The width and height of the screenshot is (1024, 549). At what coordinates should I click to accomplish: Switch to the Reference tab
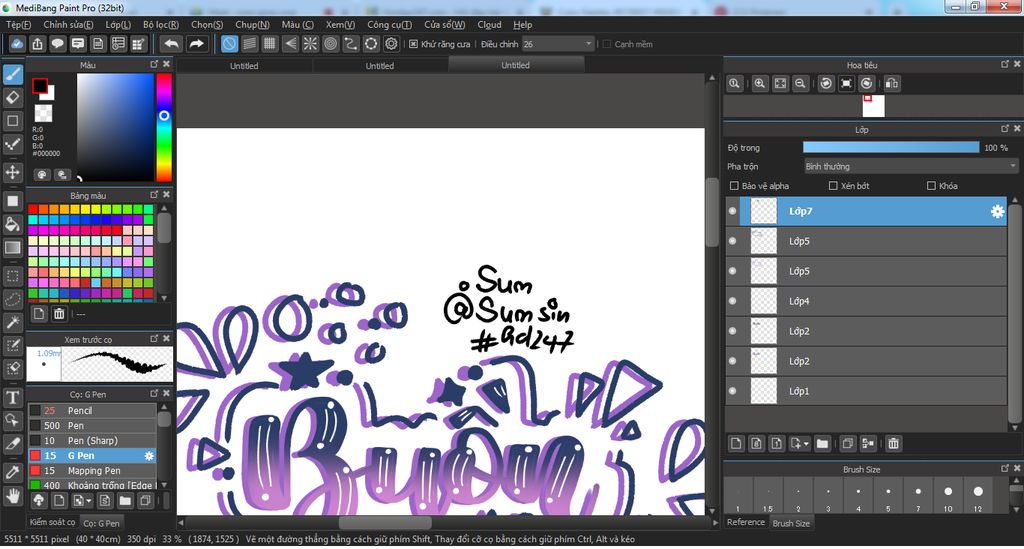(x=746, y=522)
